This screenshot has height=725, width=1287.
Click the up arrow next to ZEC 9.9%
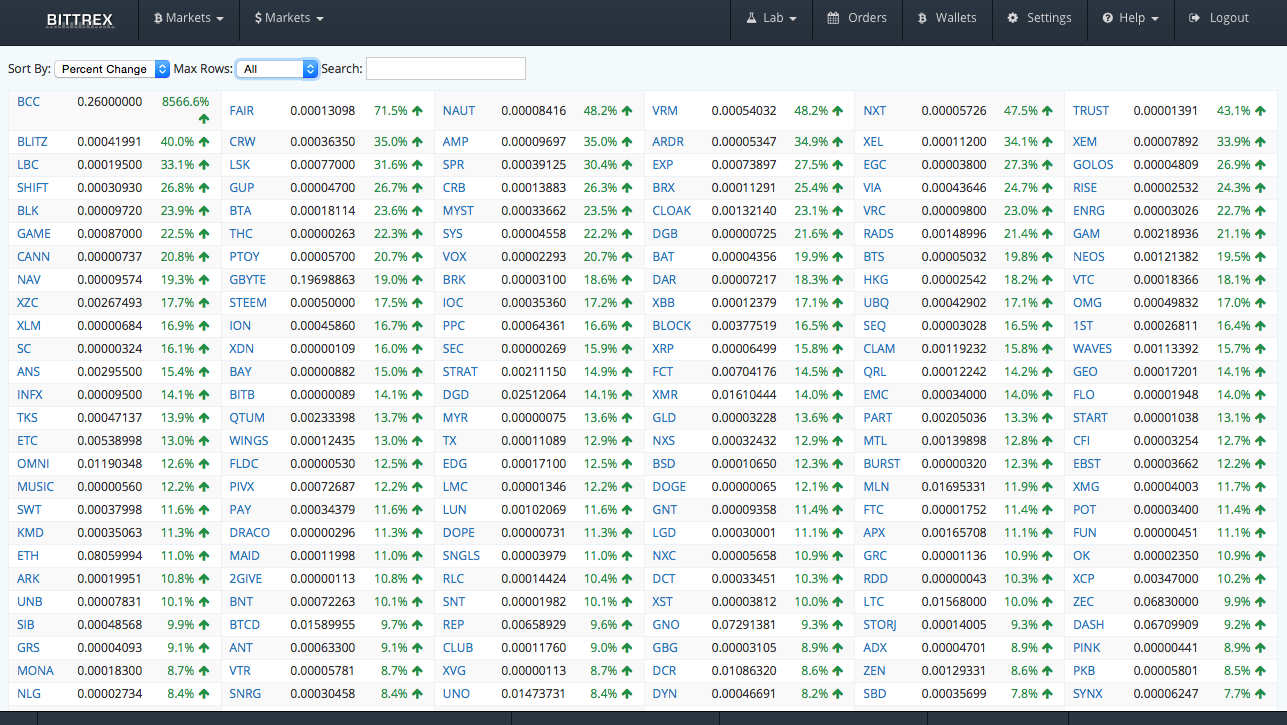(x=1260, y=602)
